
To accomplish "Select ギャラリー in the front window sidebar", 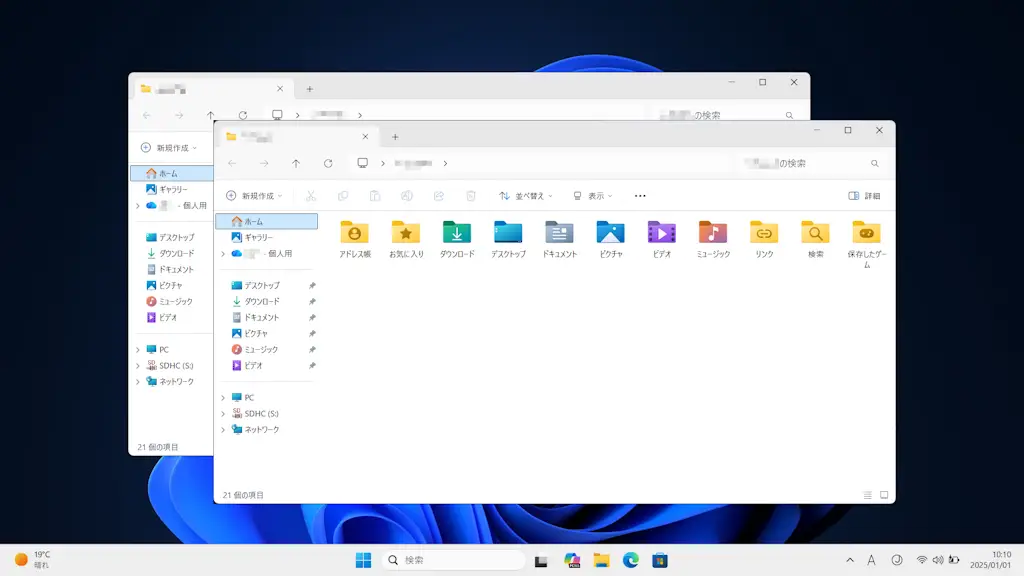I will [258, 237].
